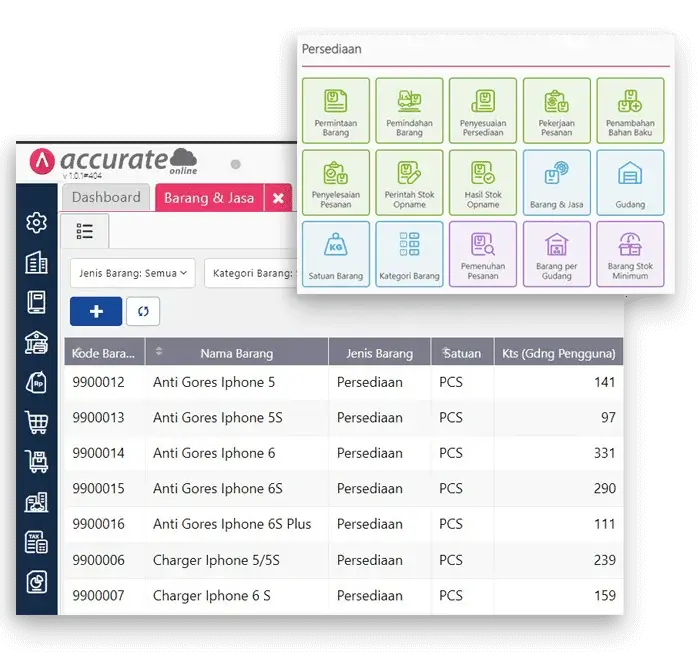Sort by the Nama Barang column arrows
Viewport: 698px width, 672px height.
point(159,352)
